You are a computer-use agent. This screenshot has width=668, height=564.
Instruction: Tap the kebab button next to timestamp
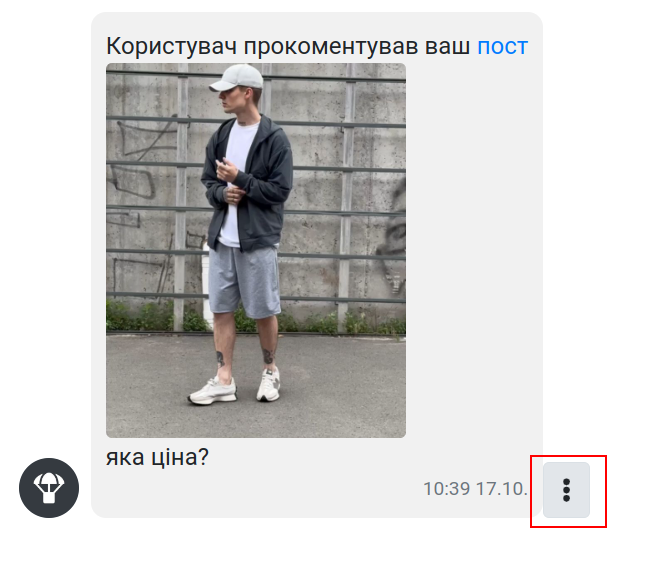(566, 490)
